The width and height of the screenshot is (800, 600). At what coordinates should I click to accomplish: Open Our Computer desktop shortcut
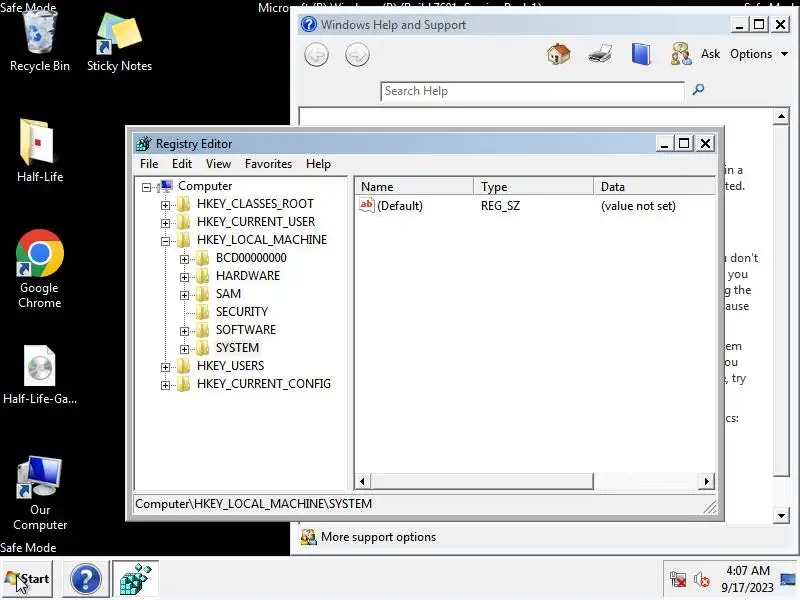point(39,493)
